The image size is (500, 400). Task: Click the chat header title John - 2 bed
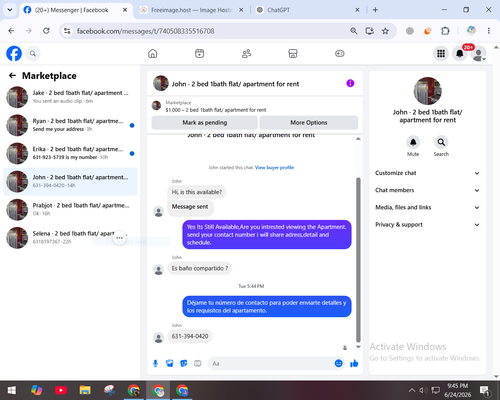pyautogui.click(x=235, y=84)
